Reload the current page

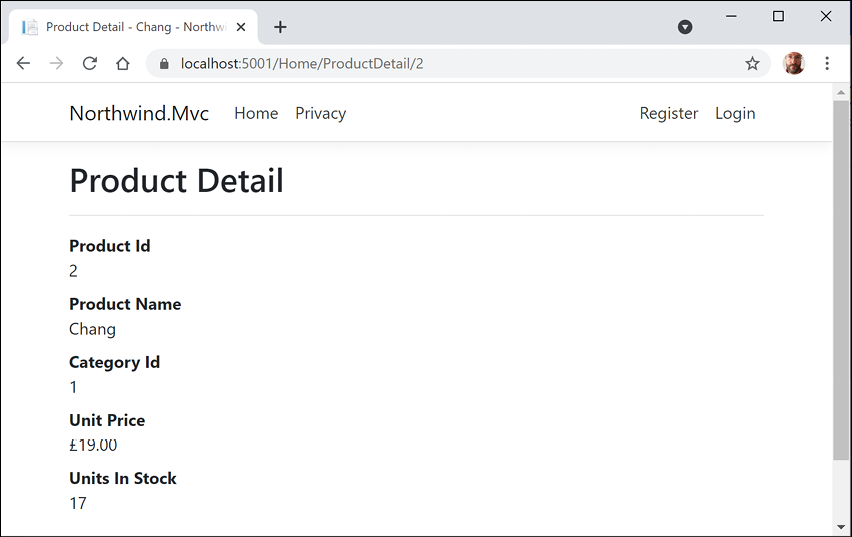89,63
